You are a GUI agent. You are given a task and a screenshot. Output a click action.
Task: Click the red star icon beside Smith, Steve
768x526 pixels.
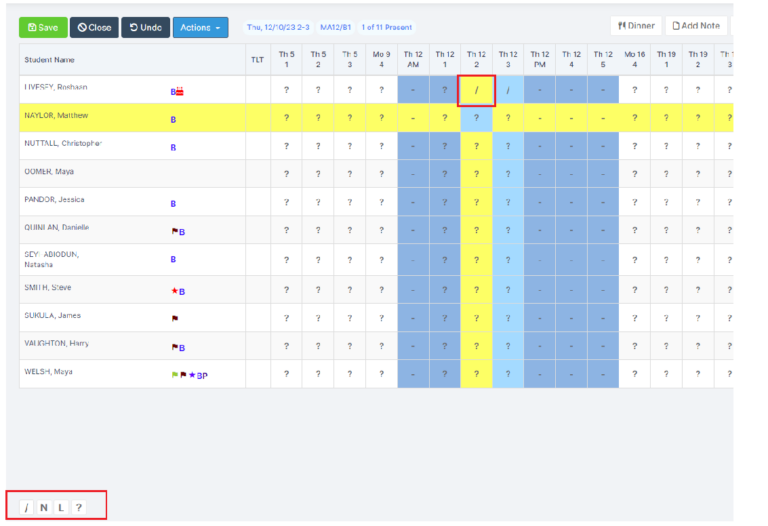(174, 291)
